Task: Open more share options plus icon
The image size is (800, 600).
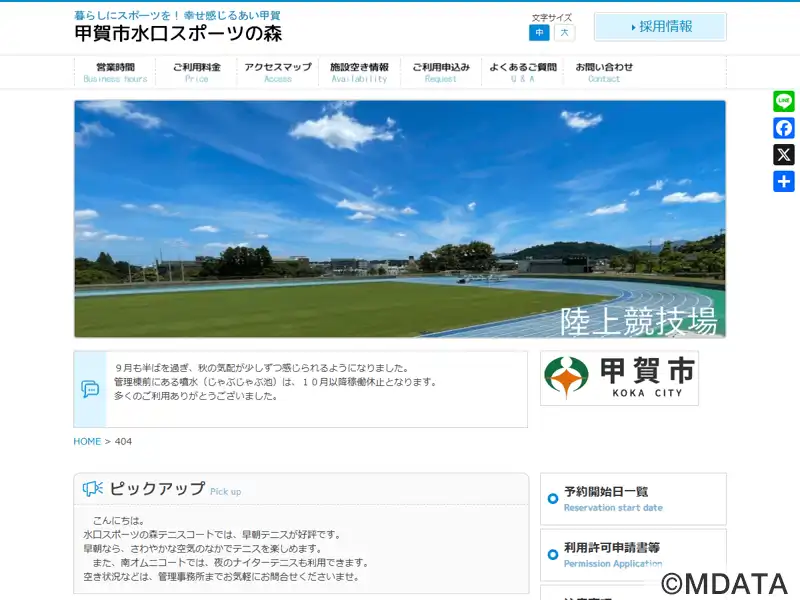Action: pos(784,182)
